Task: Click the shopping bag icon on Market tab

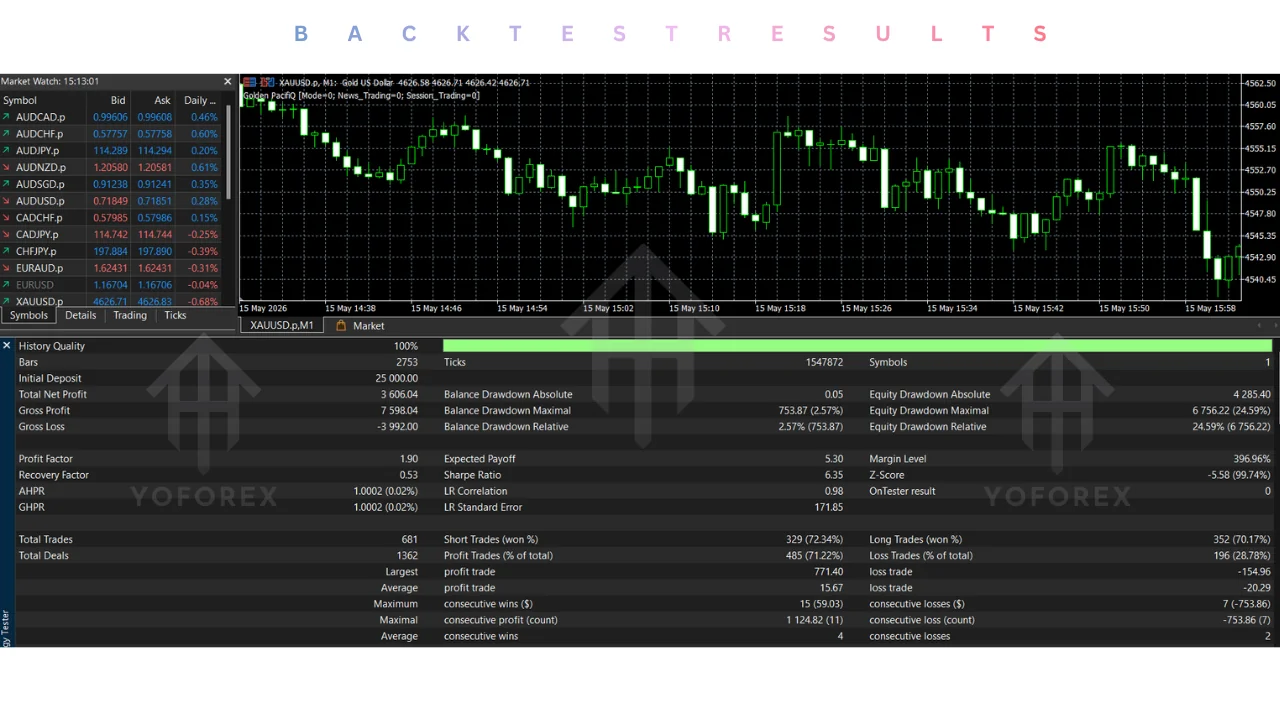Action: pos(341,326)
